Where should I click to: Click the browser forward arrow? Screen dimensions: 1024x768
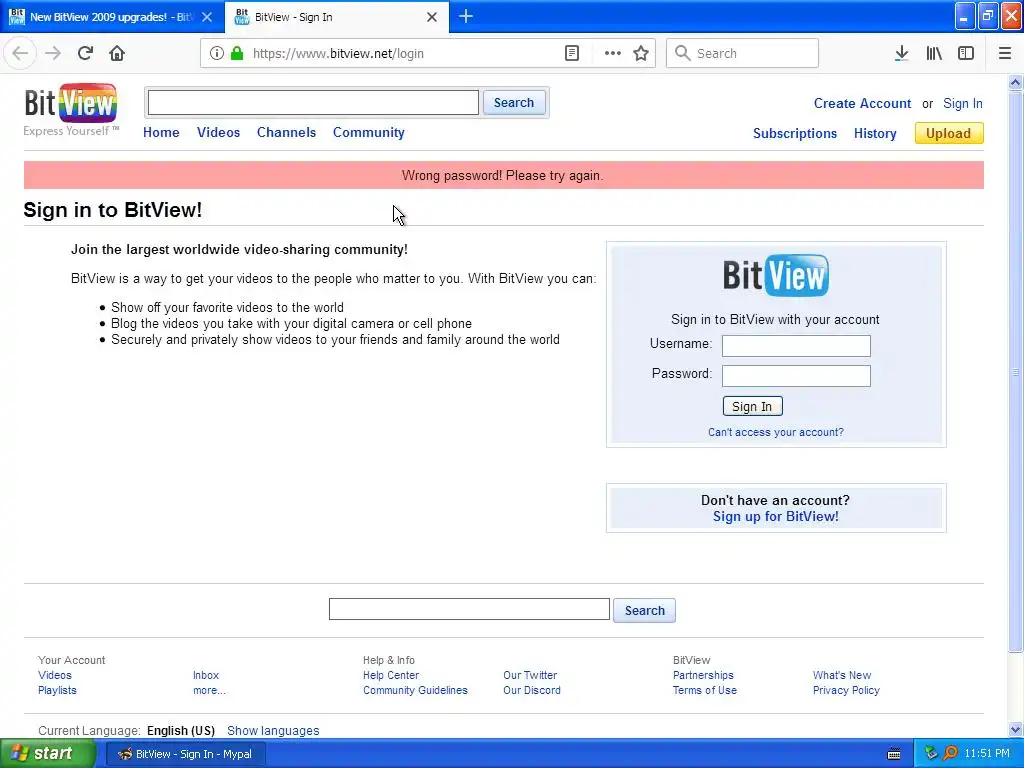[53, 53]
